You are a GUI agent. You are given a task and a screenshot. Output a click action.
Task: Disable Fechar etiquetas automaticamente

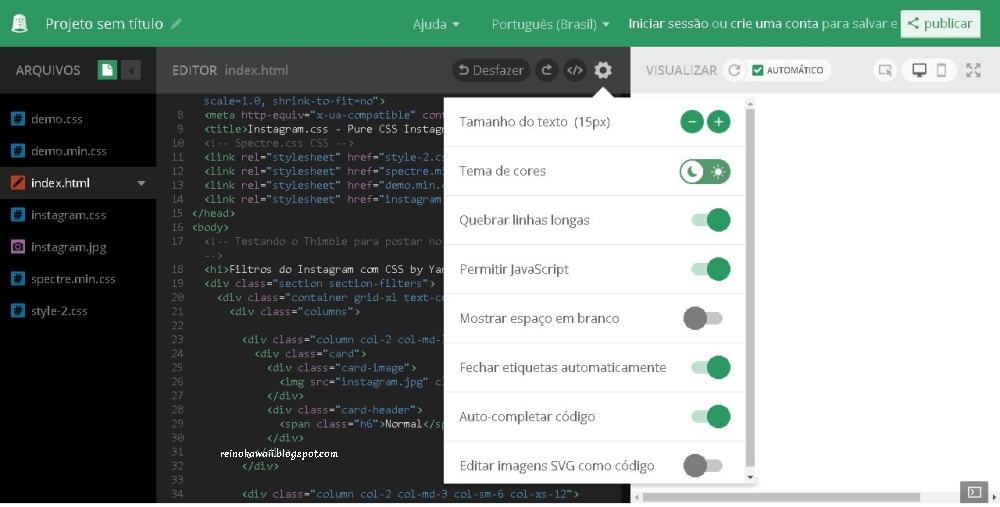(x=710, y=367)
